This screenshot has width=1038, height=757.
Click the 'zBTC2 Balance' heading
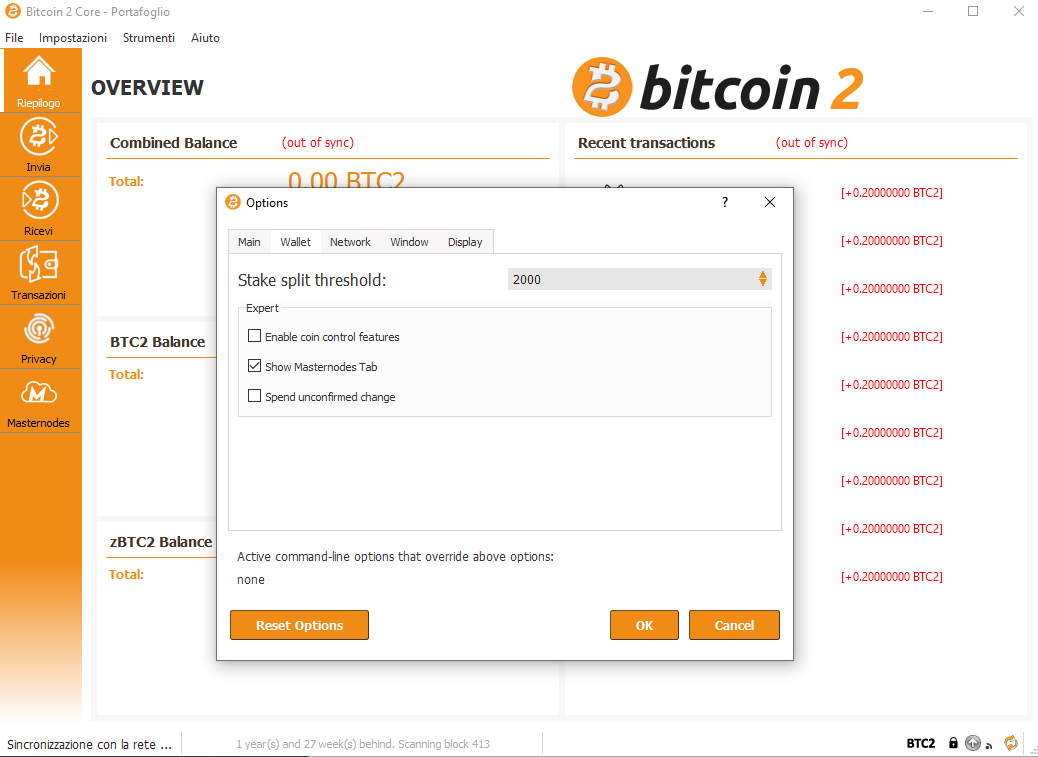(161, 542)
